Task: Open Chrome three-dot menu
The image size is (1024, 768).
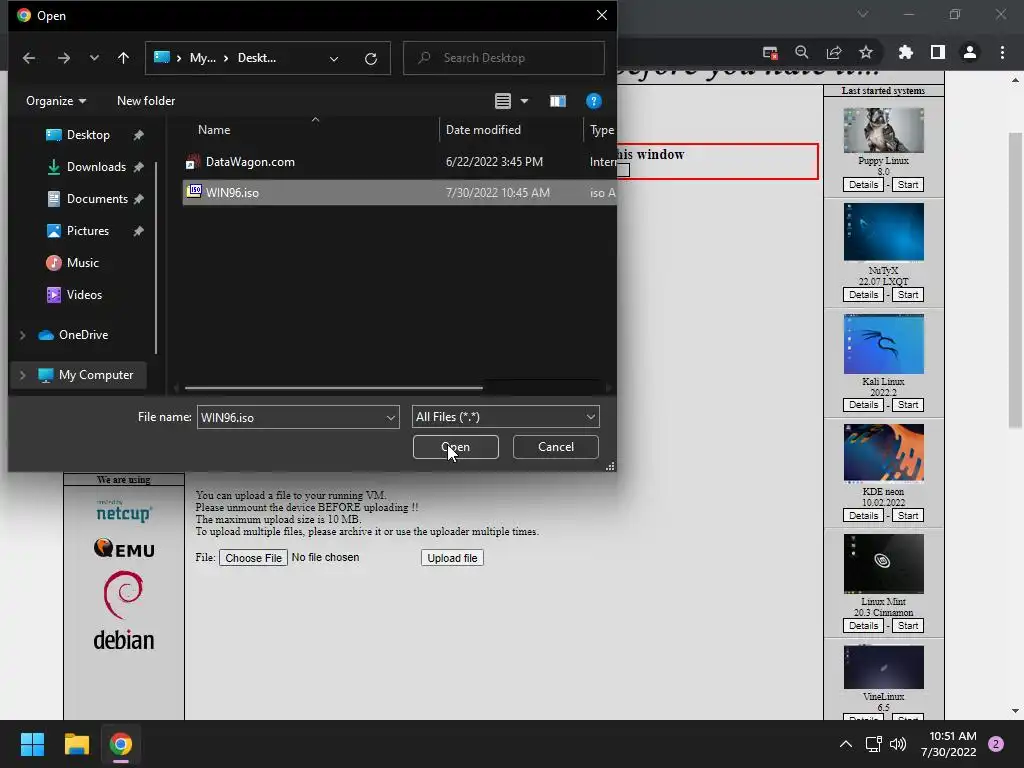Action: click(1002, 53)
